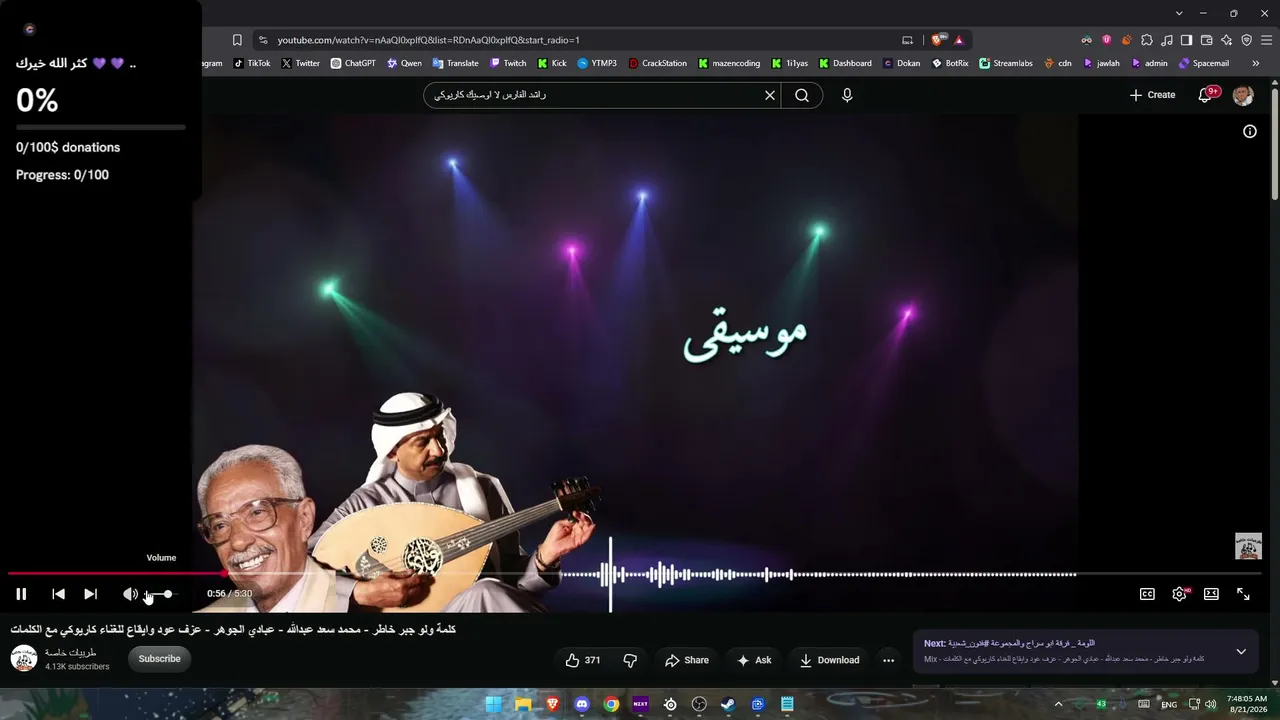The width and height of the screenshot is (1280, 720).
Task: Show hidden system tray icons
Action: point(1058,704)
